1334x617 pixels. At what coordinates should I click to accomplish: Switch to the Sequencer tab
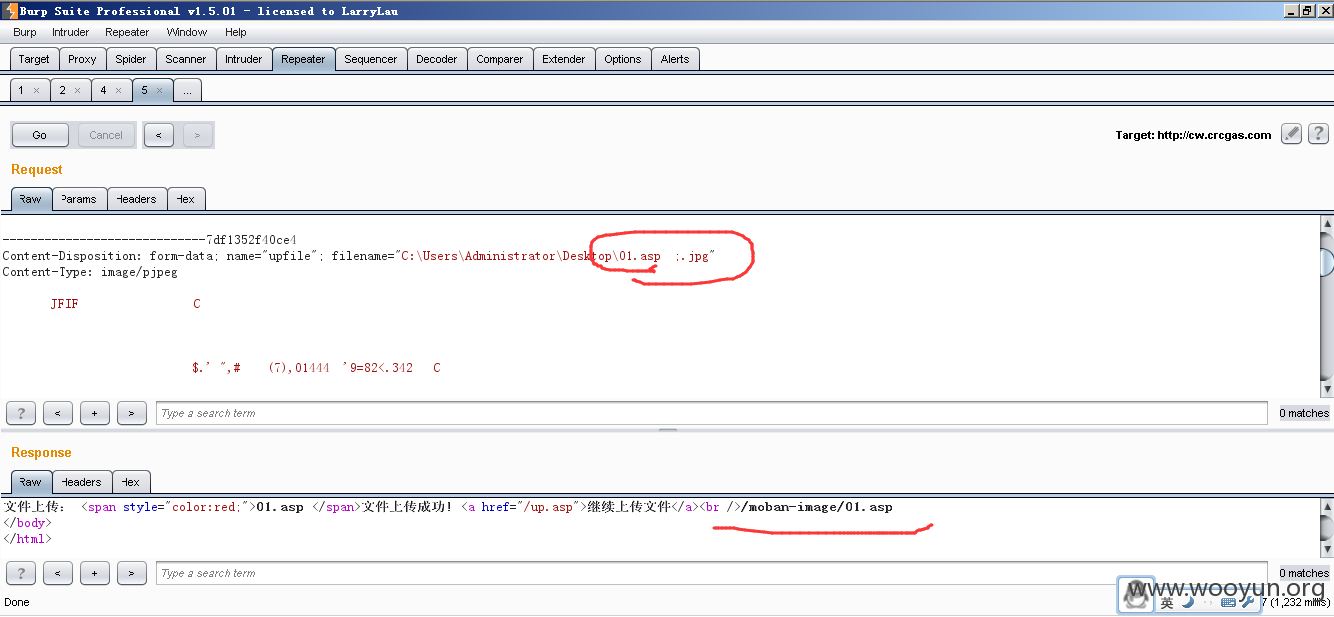pyautogui.click(x=371, y=59)
